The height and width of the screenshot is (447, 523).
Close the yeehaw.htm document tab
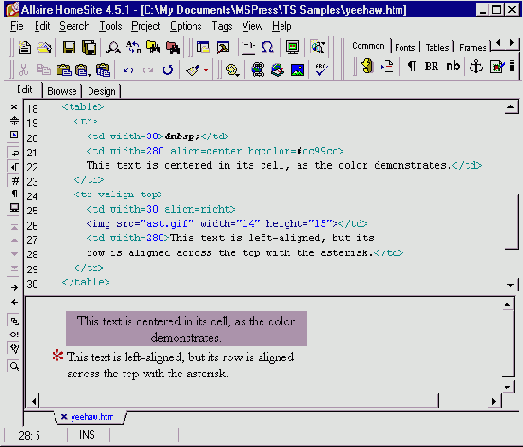click(x=64, y=417)
